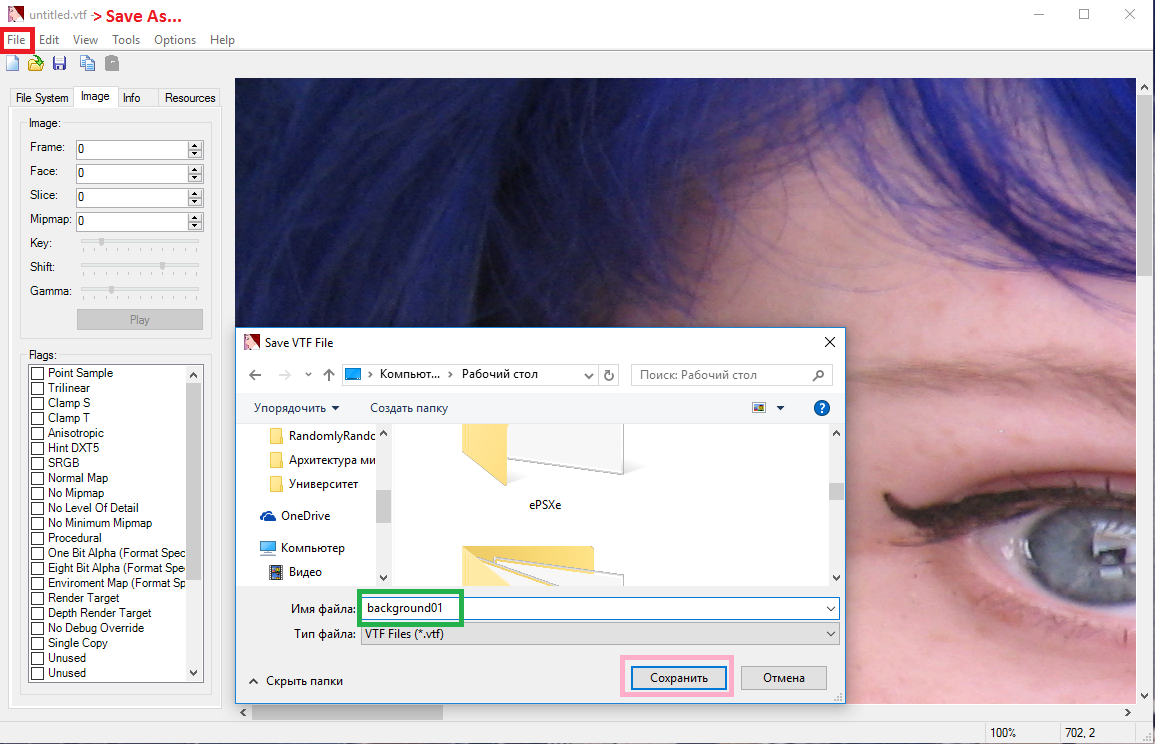Click the Отмена button
The image size is (1155, 744).
click(784, 678)
